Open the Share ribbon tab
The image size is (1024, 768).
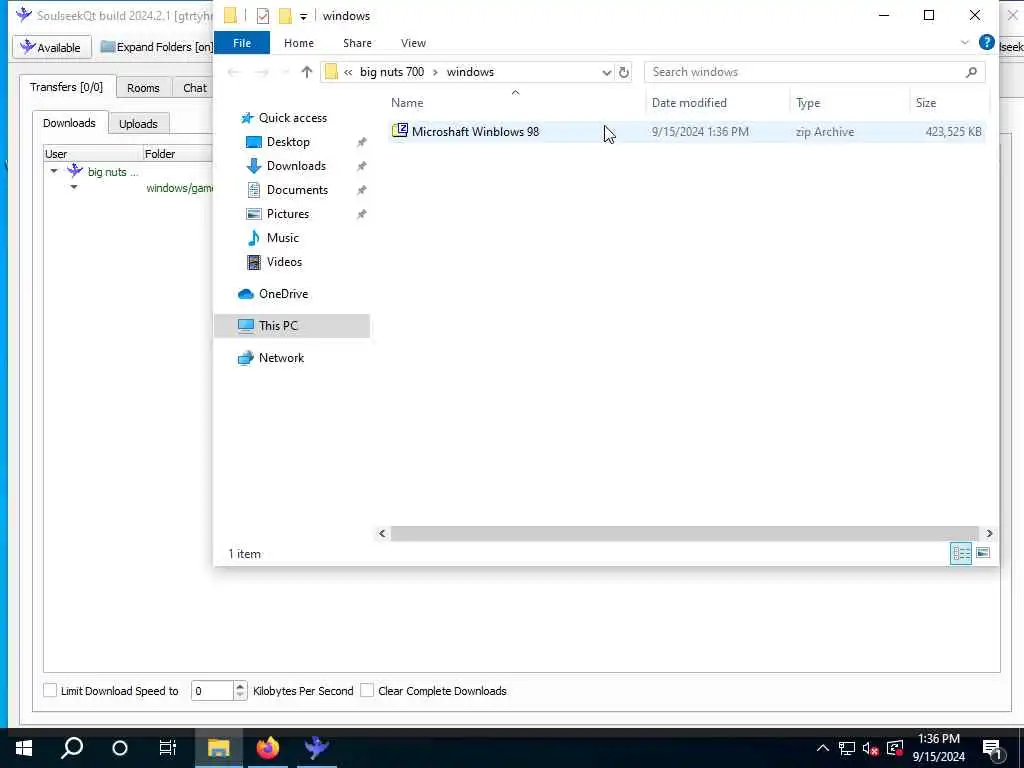coord(357,43)
